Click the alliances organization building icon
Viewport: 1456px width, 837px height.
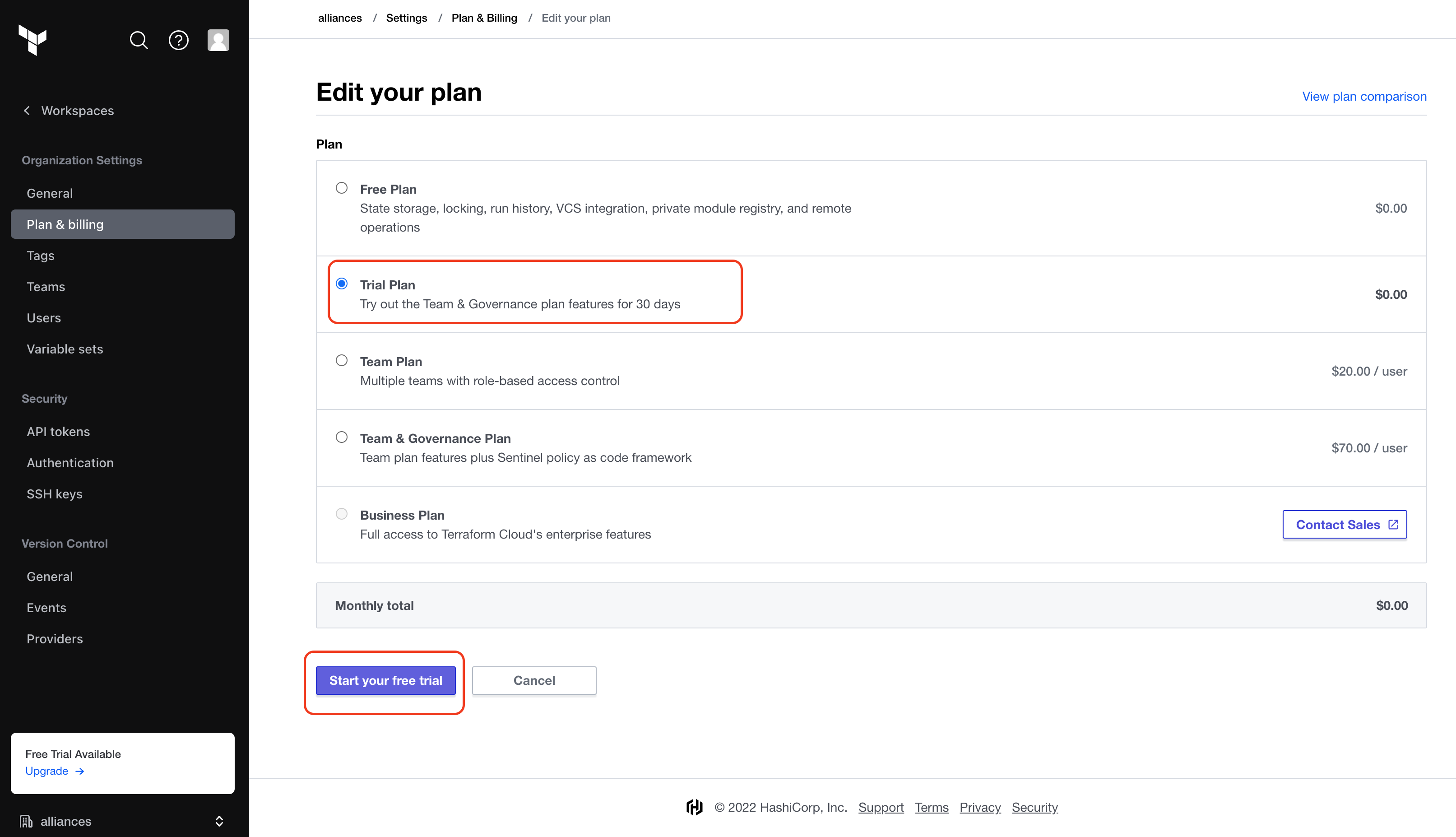pyautogui.click(x=27, y=821)
